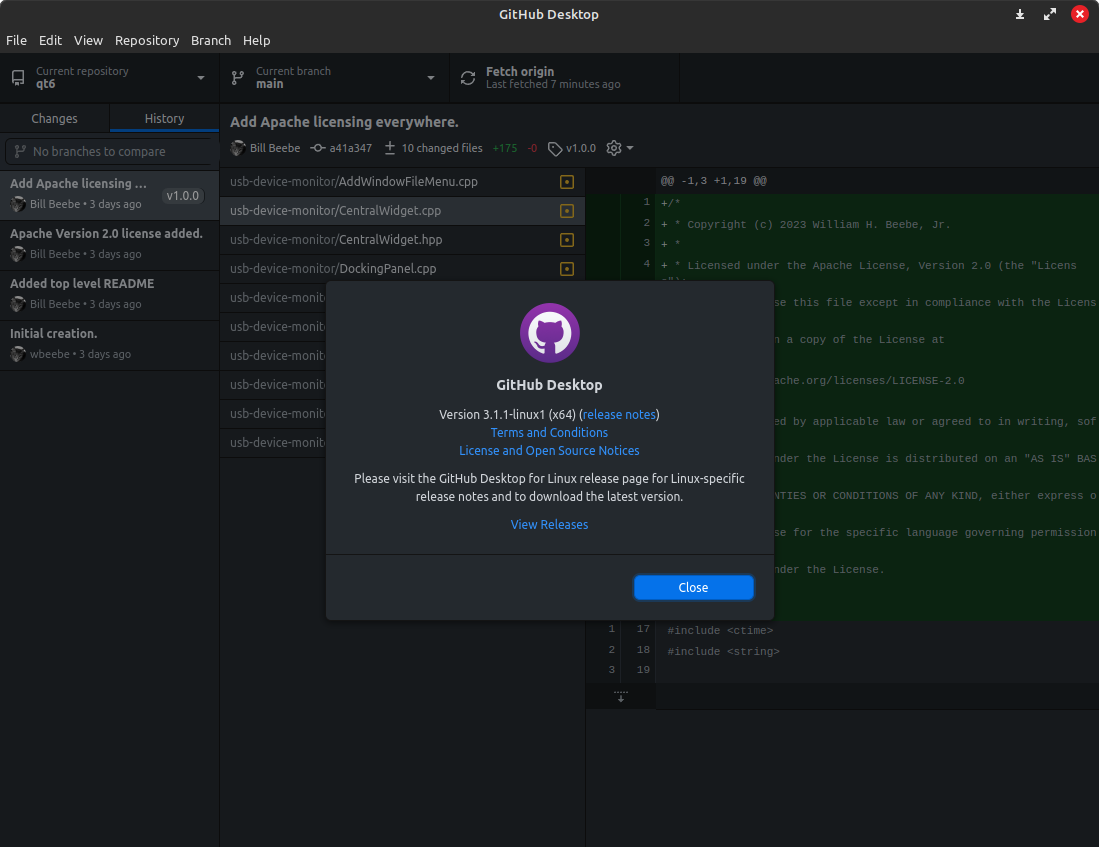Click the '#include <ctime>' diff line

pos(721,630)
